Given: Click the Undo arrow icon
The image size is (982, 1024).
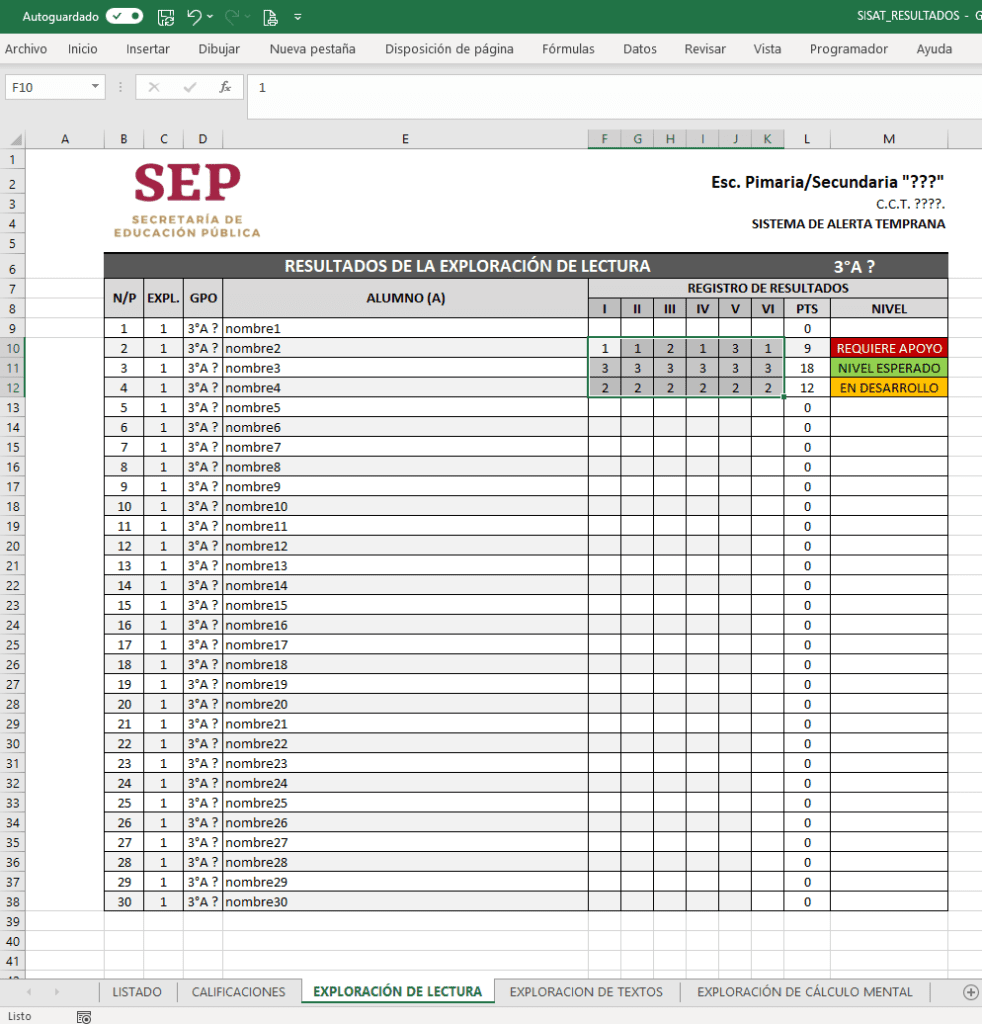Looking at the screenshot, I should point(194,17).
